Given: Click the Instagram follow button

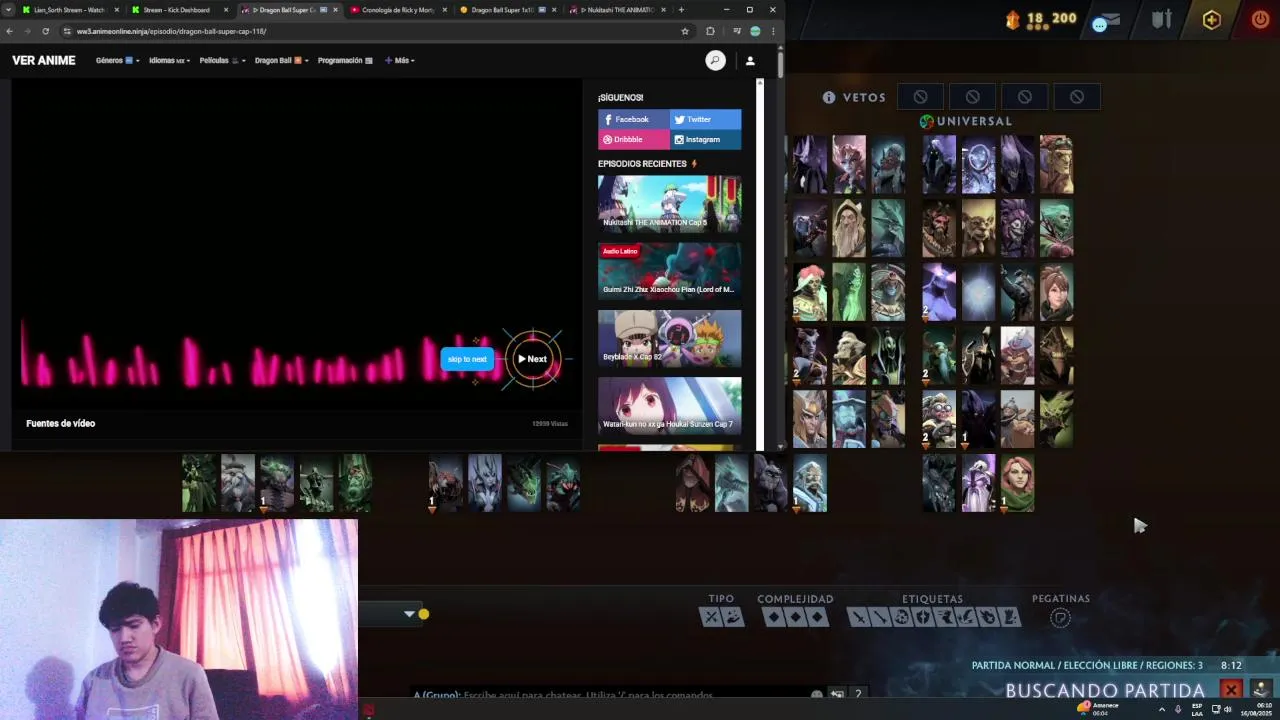Looking at the screenshot, I should click(706, 140).
